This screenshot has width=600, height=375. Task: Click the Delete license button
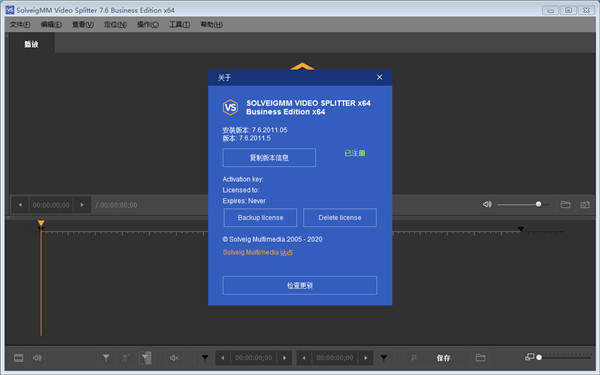340,217
